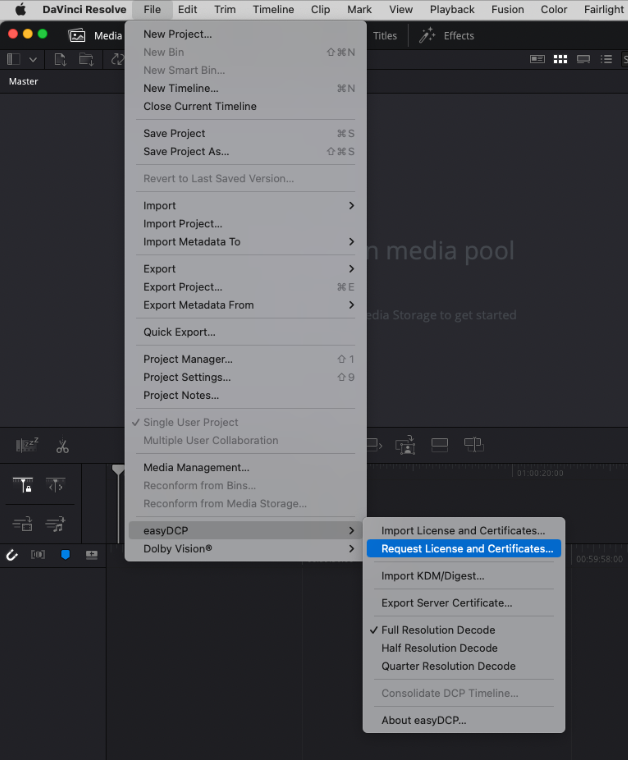
Task: Open the Media Pool icon button
Action: point(77,35)
